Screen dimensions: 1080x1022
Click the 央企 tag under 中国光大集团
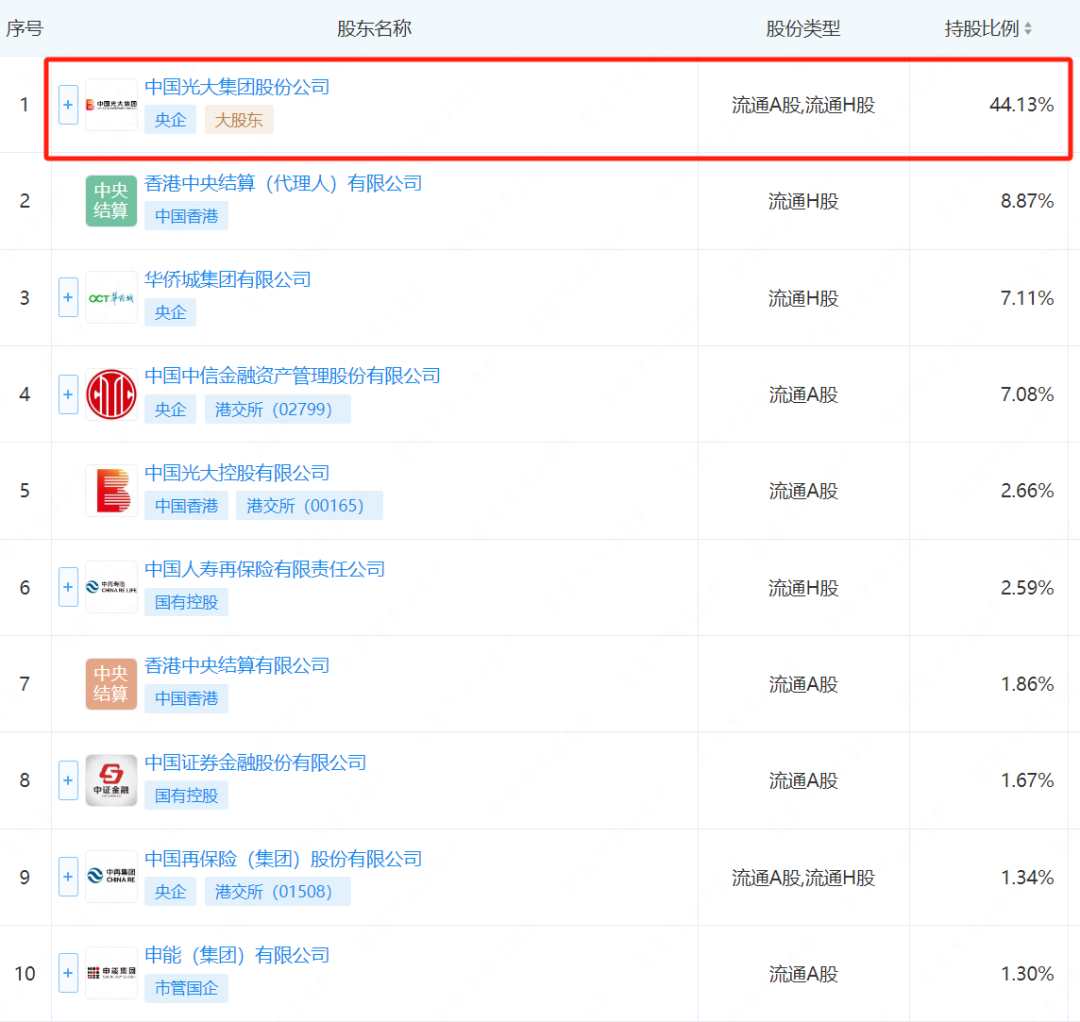[x=170, y=120]
